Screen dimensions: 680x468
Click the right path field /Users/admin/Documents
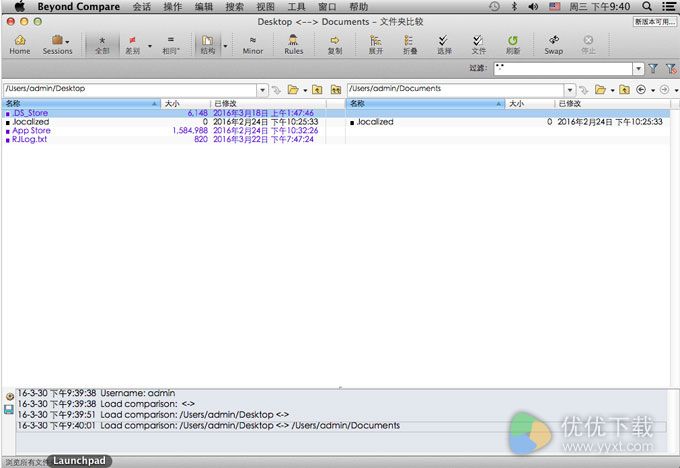coord(455,89)
